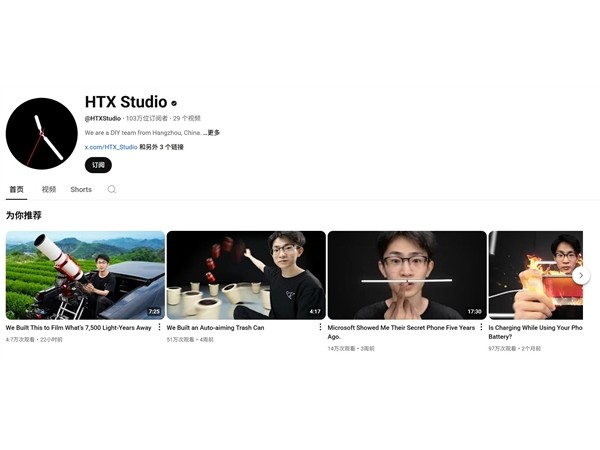
Task: Open the channel search magnifier icon
Action: point(112,189)
